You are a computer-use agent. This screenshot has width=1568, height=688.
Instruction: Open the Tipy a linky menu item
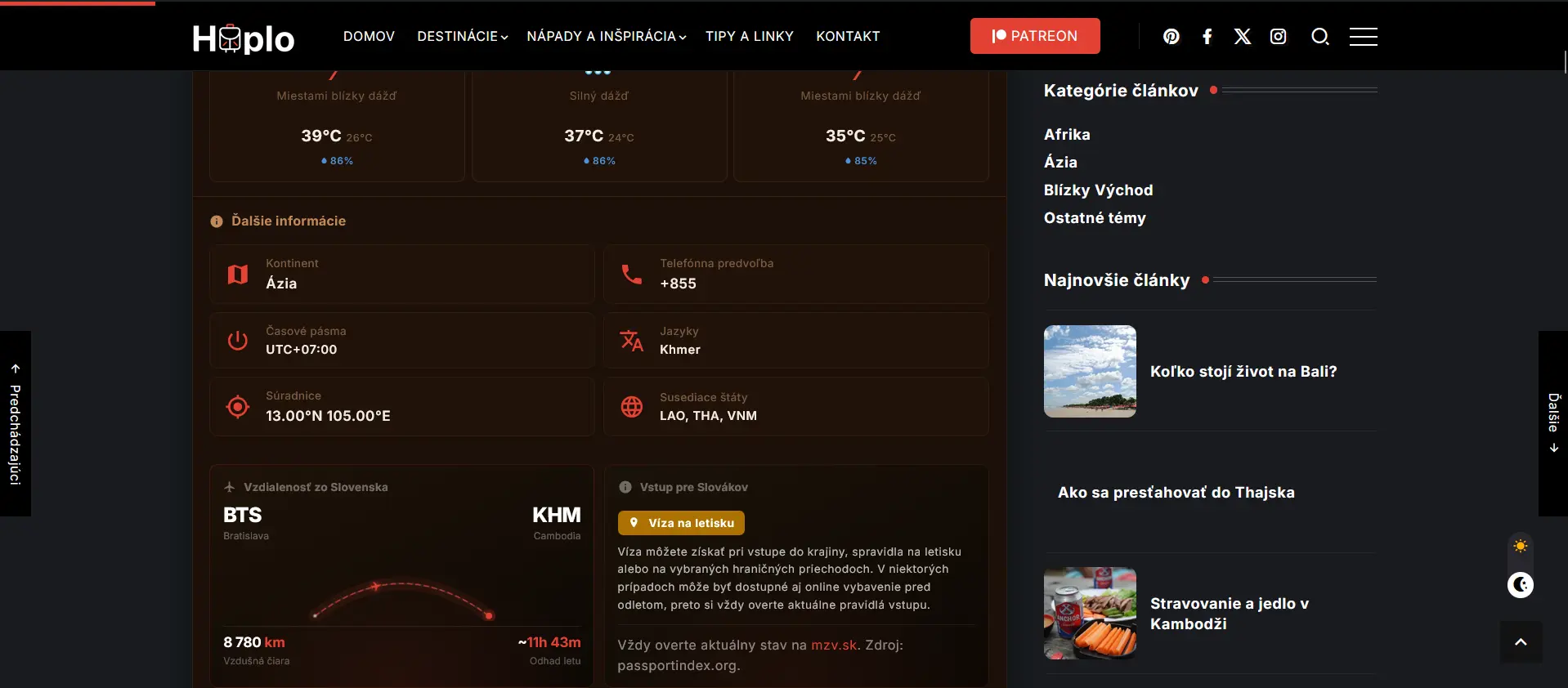pyautogui.click(x=750, y=37)
